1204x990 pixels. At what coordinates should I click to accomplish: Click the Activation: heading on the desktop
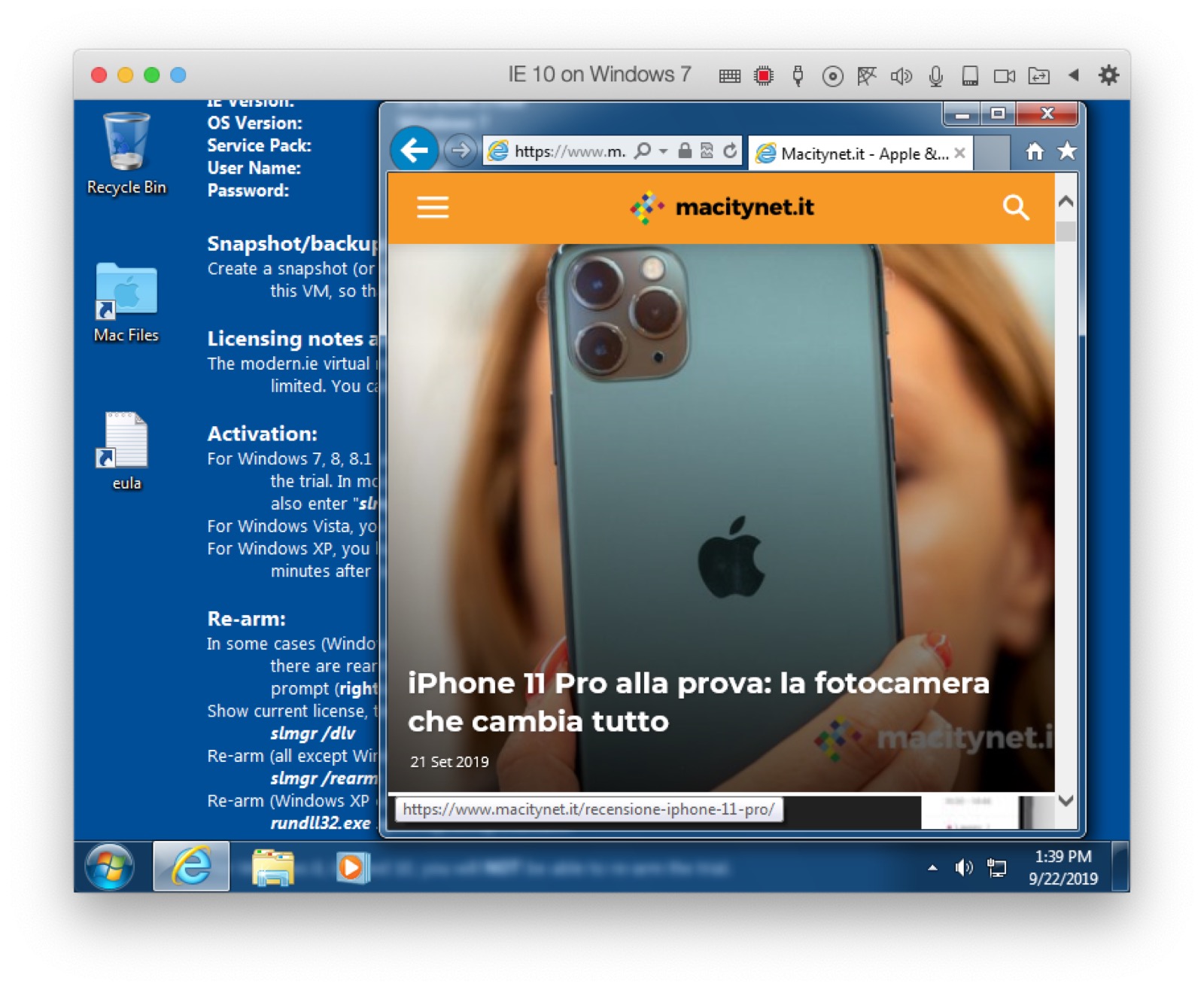point(262,434)
